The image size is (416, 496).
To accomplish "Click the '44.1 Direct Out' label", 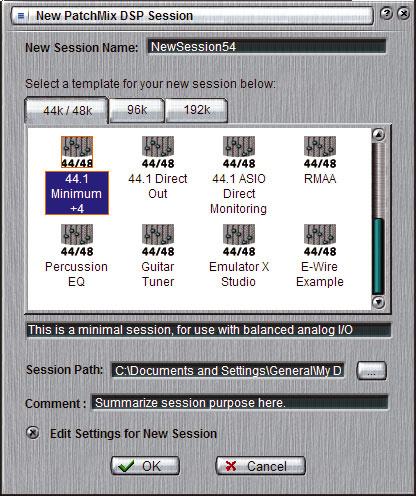I will pyautogui.click(x=158, y=186).
